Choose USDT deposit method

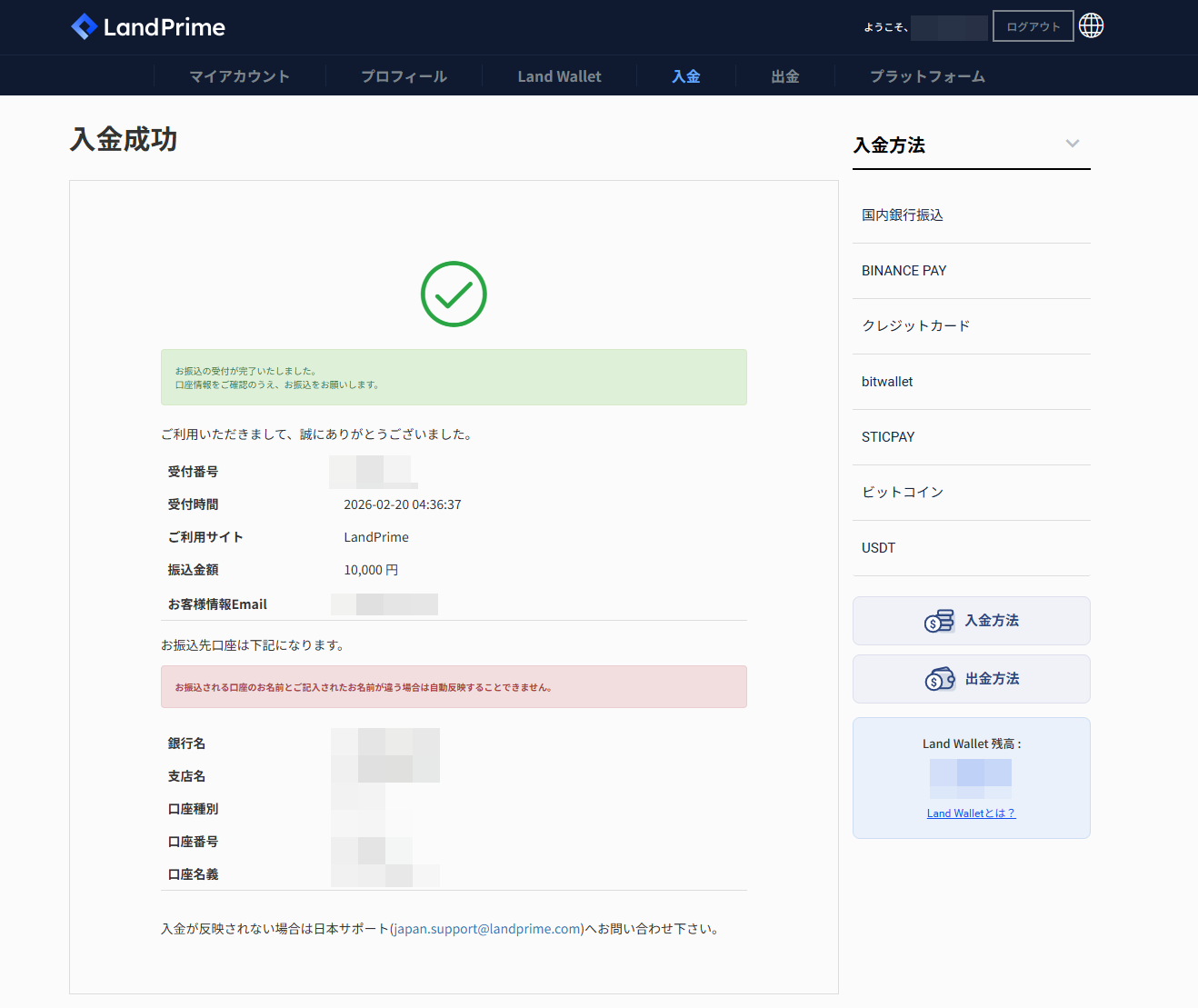point(971,548)
